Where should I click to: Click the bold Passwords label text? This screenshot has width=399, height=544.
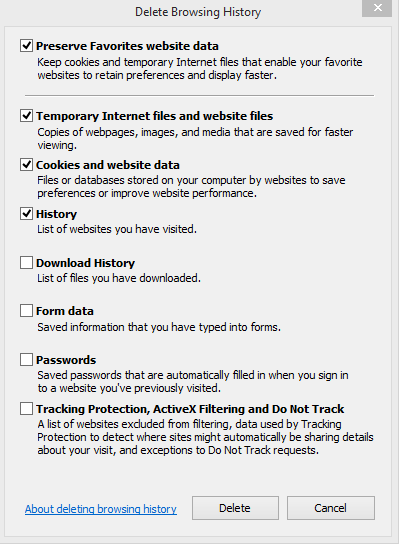[66, 360]
